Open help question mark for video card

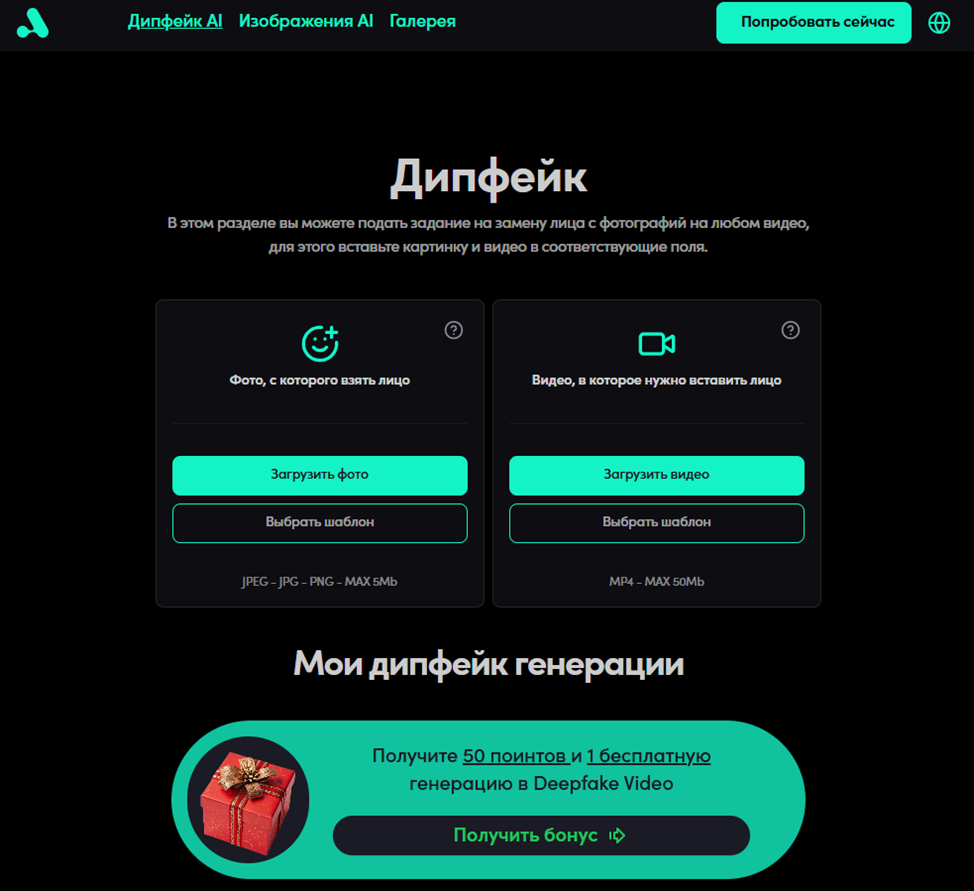coord(790,330)
